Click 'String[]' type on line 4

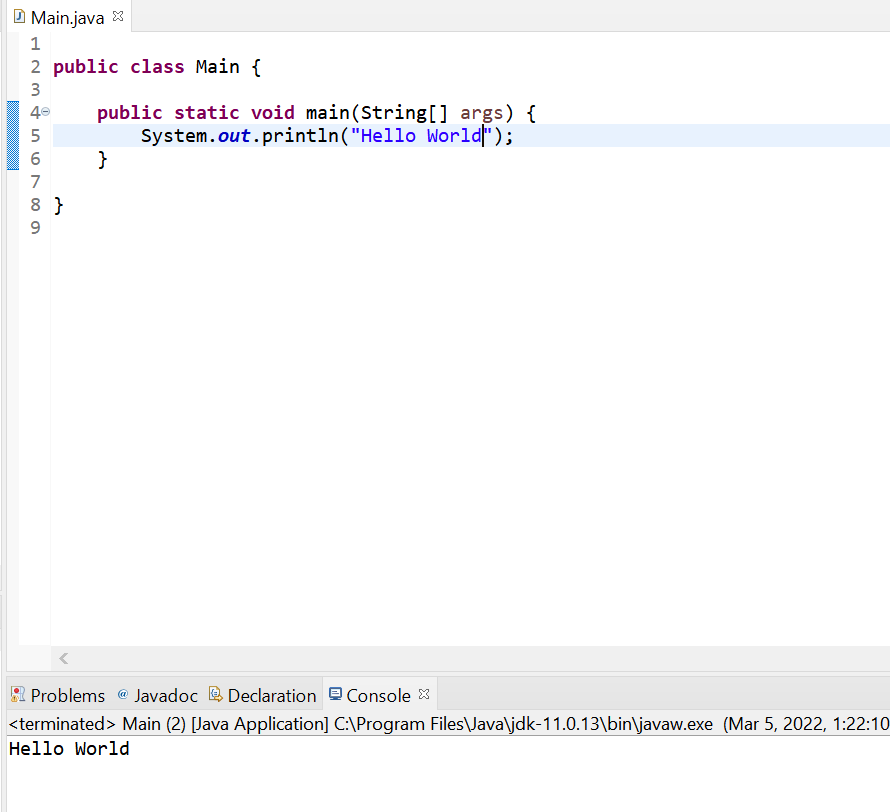(x=404, y=113)
